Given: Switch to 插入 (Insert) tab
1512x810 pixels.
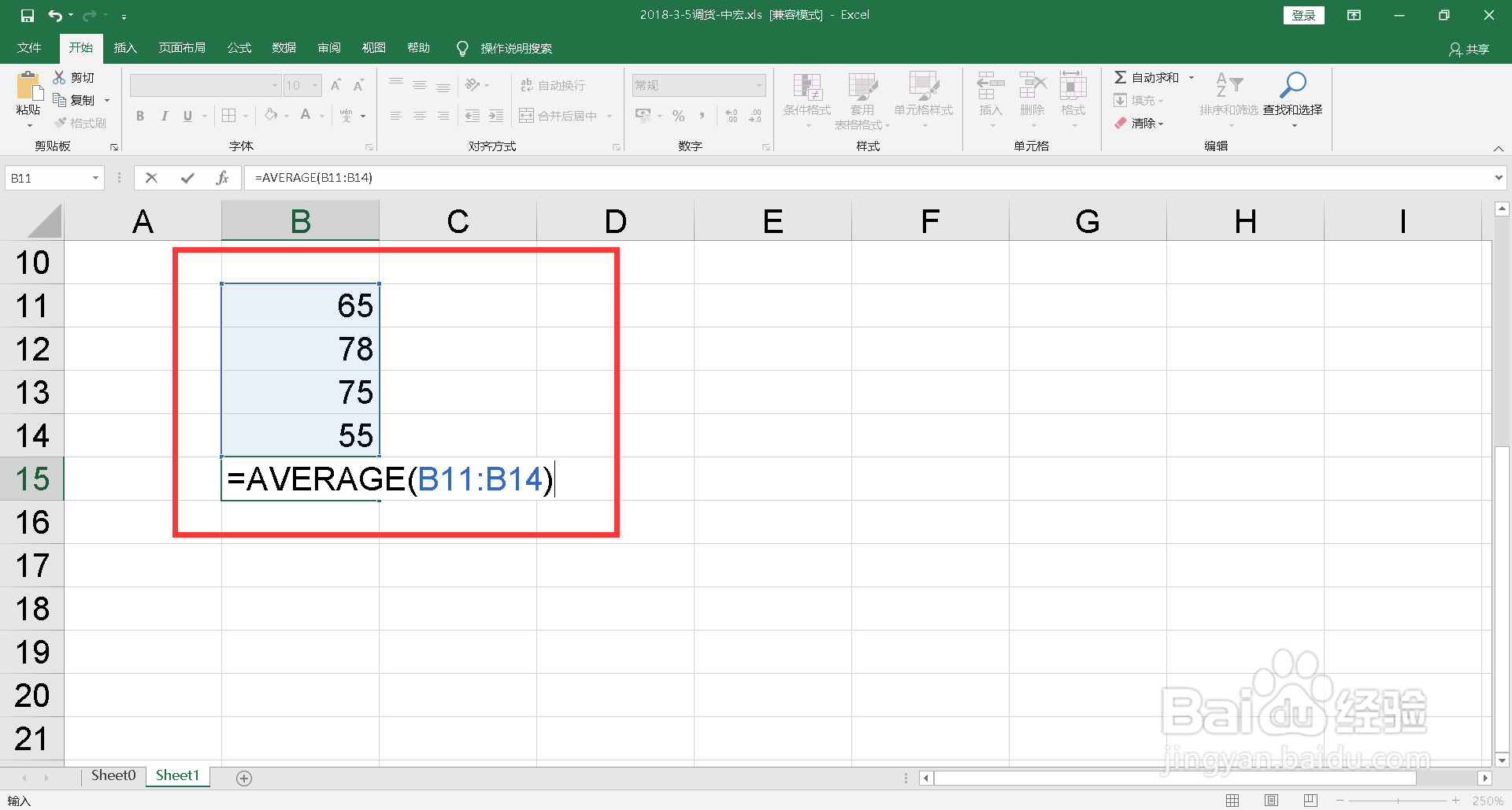Looking at the screenshot, I should point(125,48).
